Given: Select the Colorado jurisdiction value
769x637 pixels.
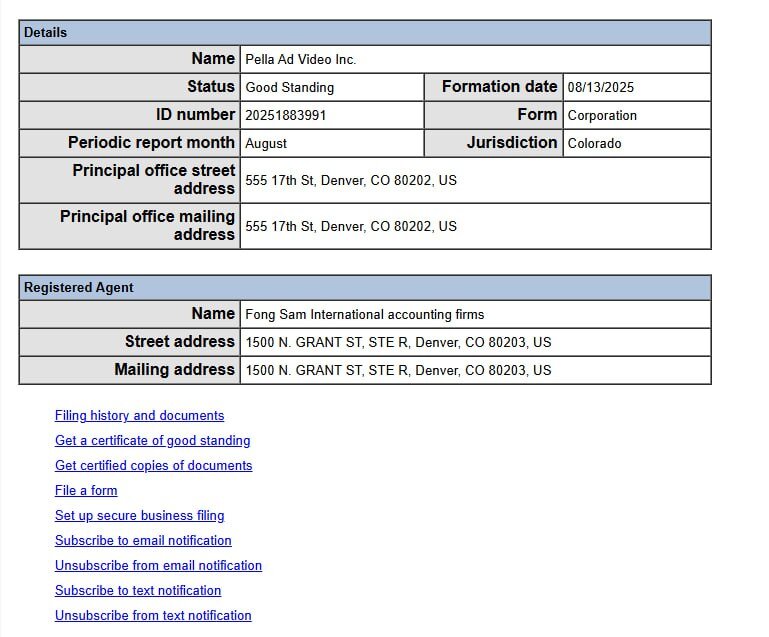Looking at the screenshot, I should click(594, 144).
